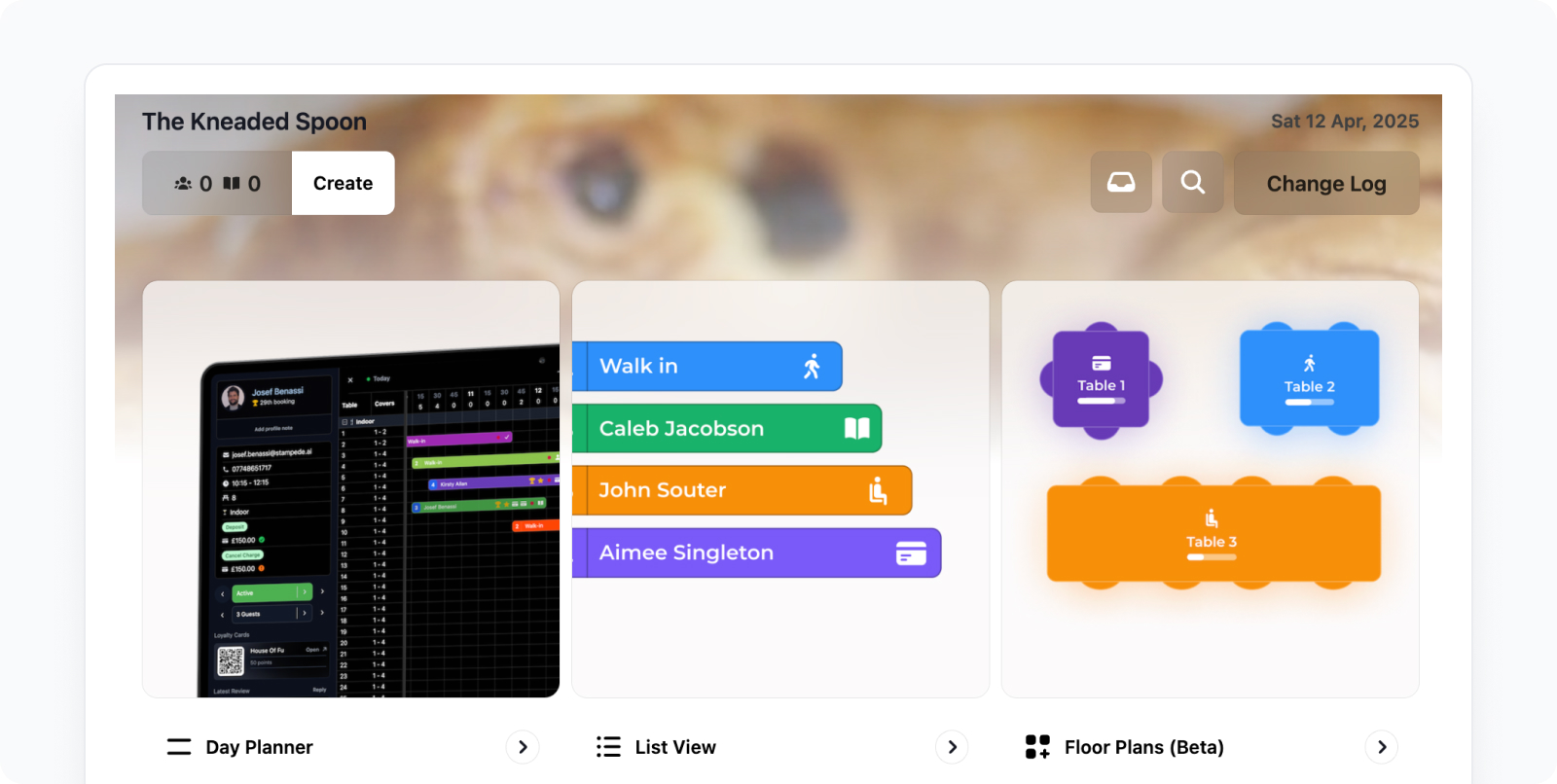Select the orange Table 3 shape

coord(1213,533)
